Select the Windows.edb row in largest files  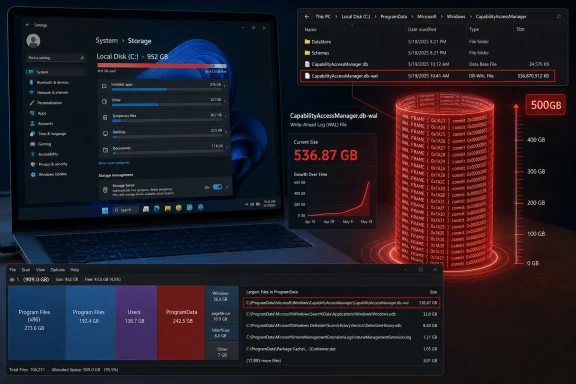341,314
